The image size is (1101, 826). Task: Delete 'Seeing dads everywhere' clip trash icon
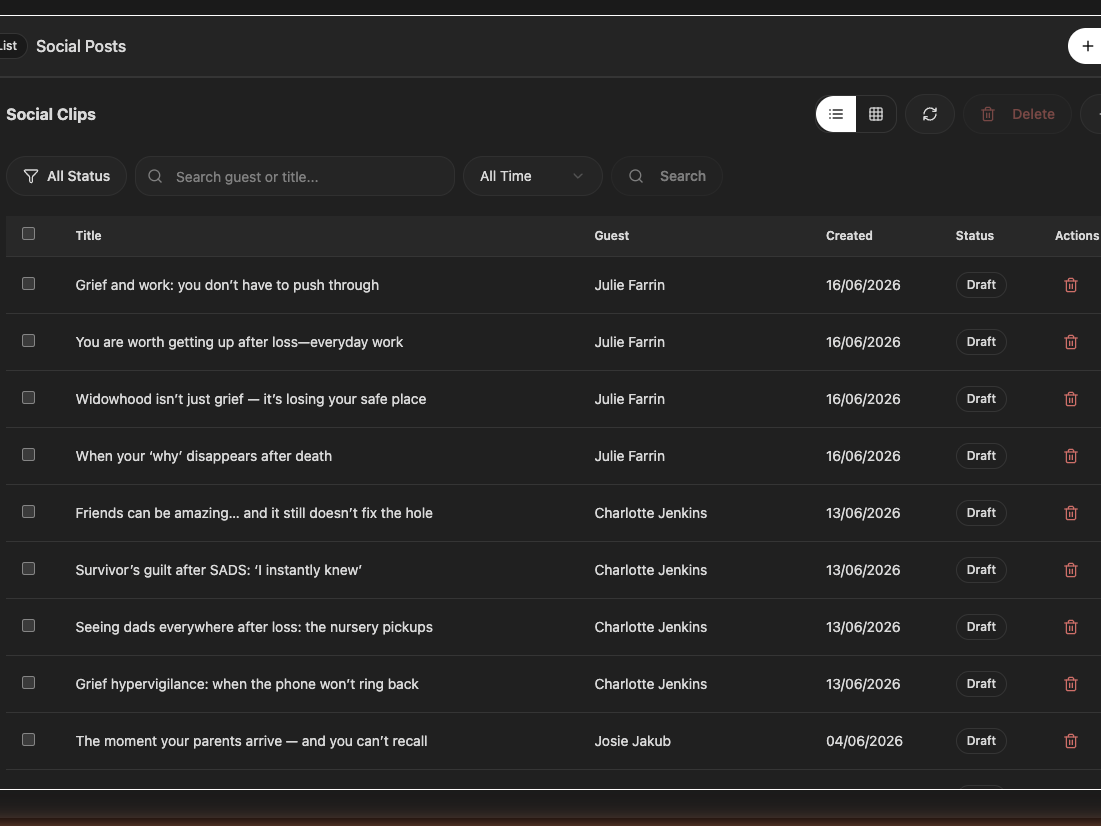tap(1071, 627)
